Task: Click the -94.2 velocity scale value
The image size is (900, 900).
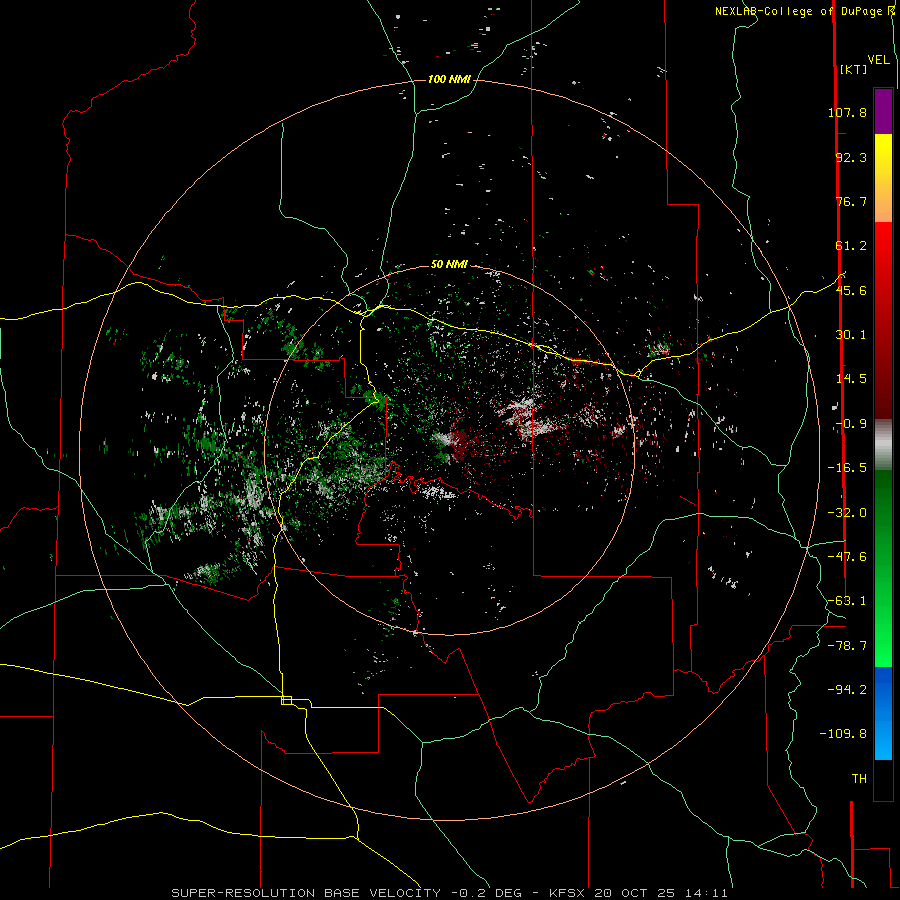Action: (847, 689)
